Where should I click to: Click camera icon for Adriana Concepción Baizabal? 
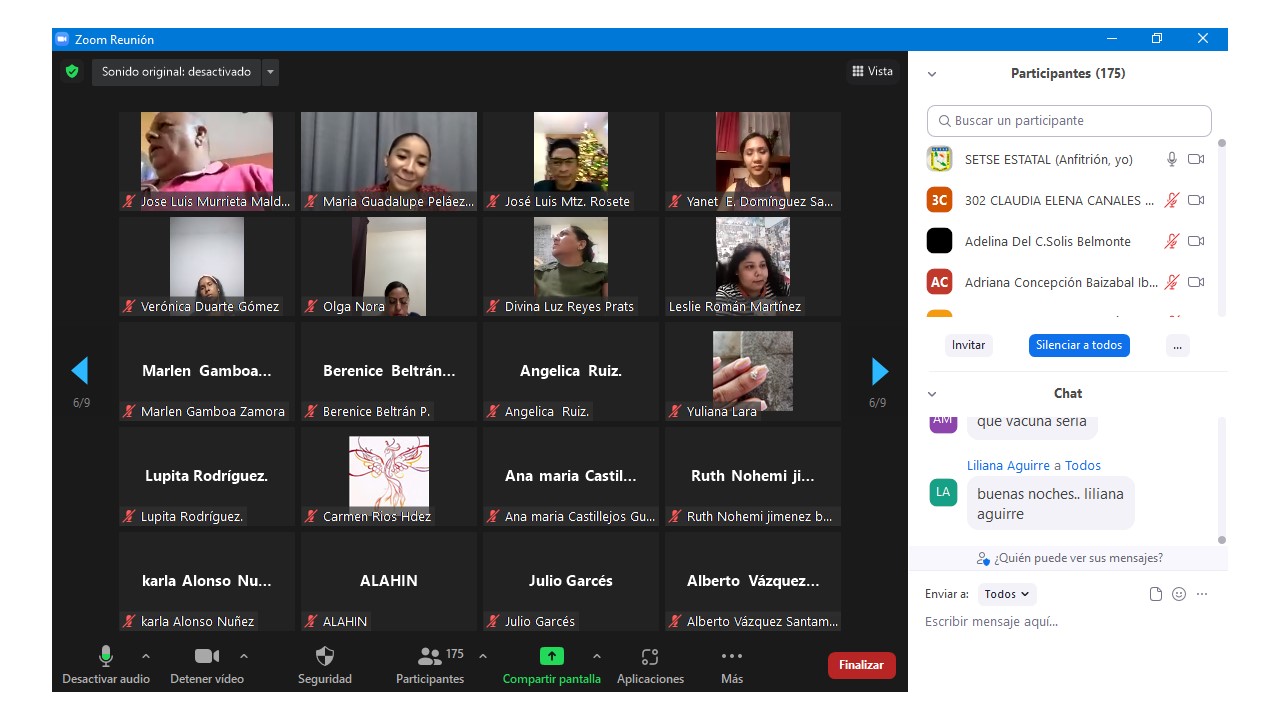pyautogui.click(x=1196, y=282)
